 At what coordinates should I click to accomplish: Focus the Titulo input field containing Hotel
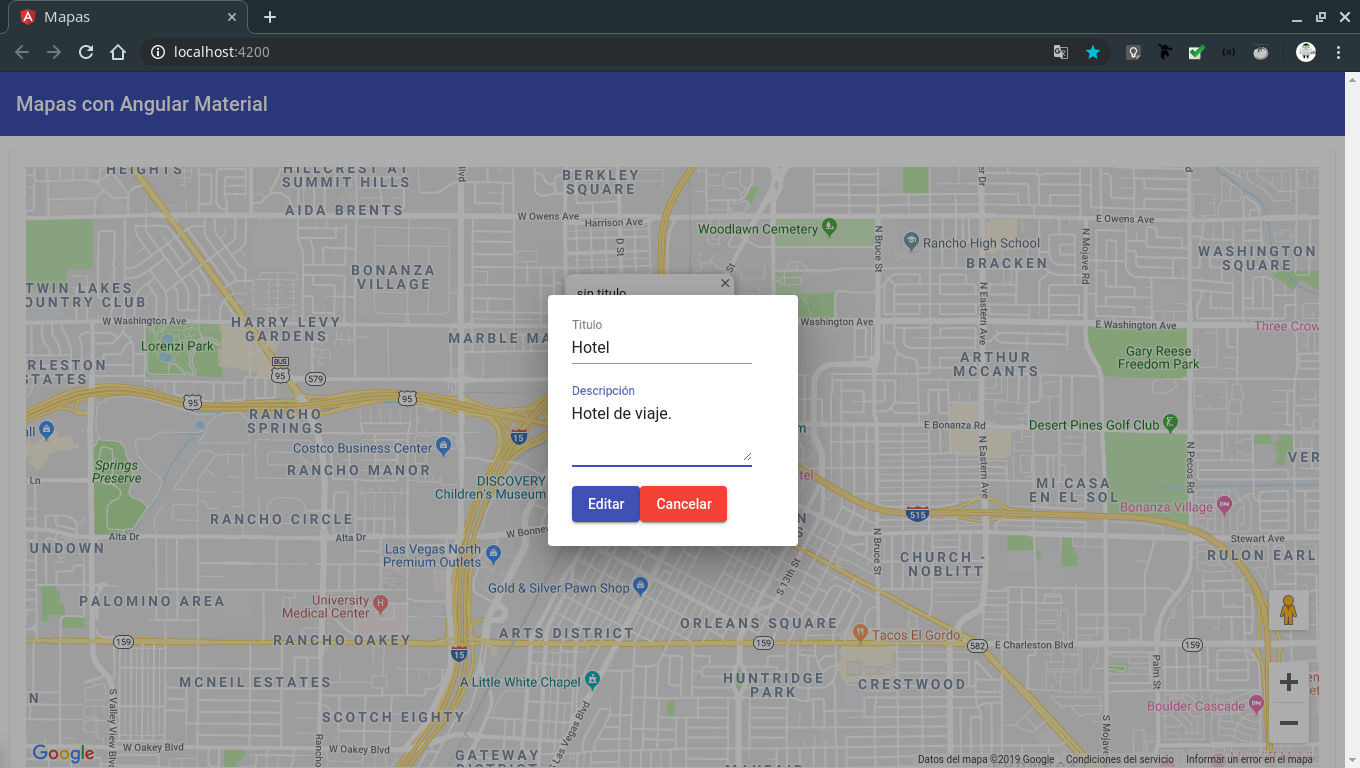click(662, 348)
